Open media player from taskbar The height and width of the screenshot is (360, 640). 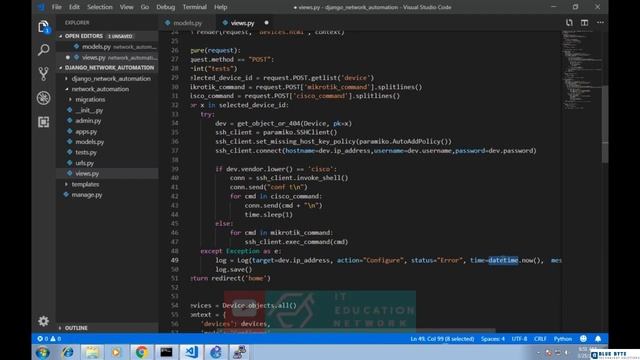pyautogui.click(x=116, y=352)
